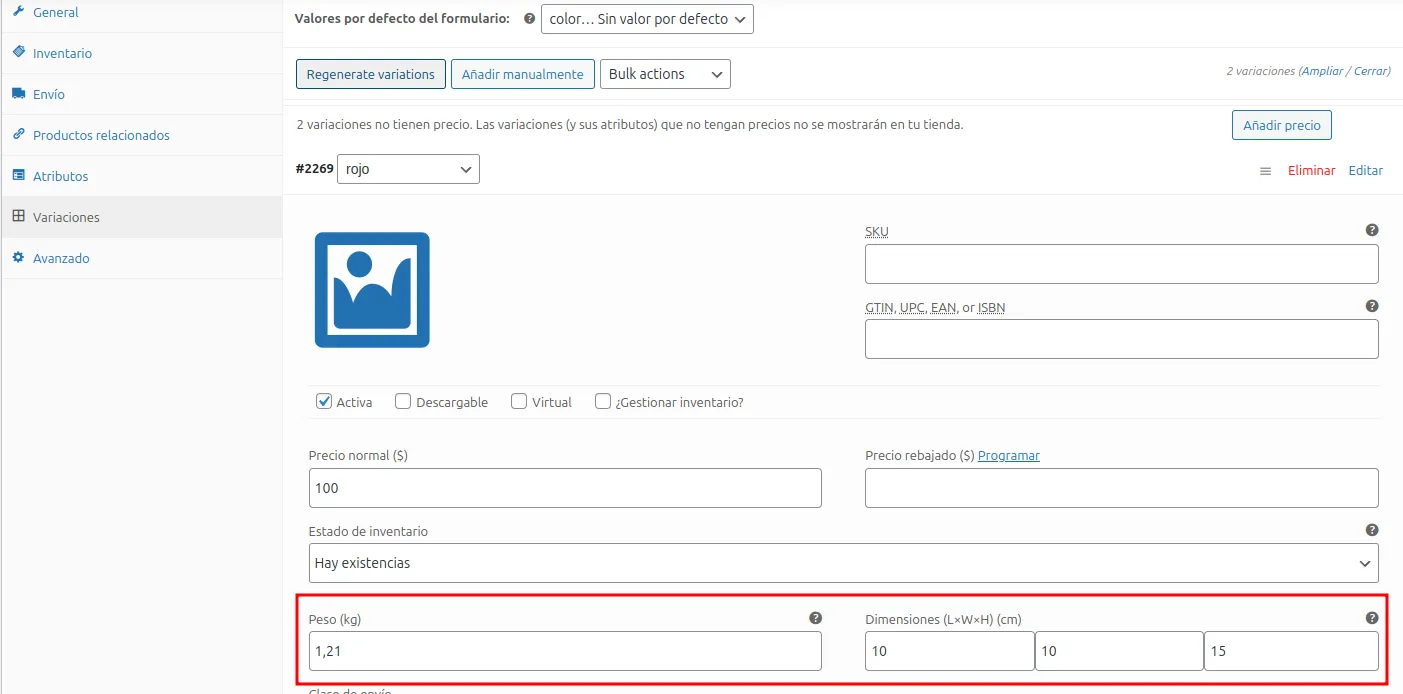
Task: Click the Regenerate variations button
Action: click(x=370, y=74)
